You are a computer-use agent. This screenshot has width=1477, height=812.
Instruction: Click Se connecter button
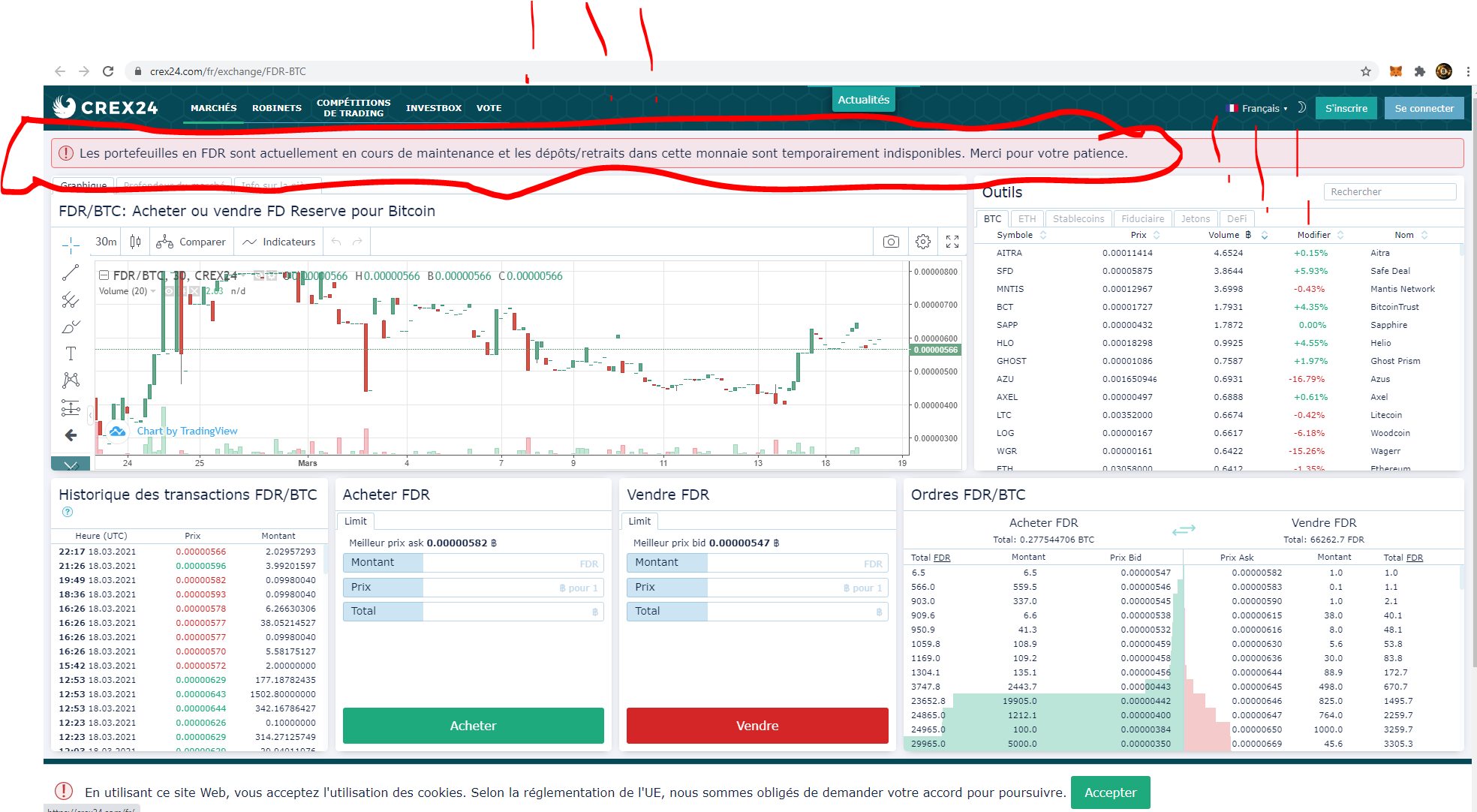[1424, 108]
